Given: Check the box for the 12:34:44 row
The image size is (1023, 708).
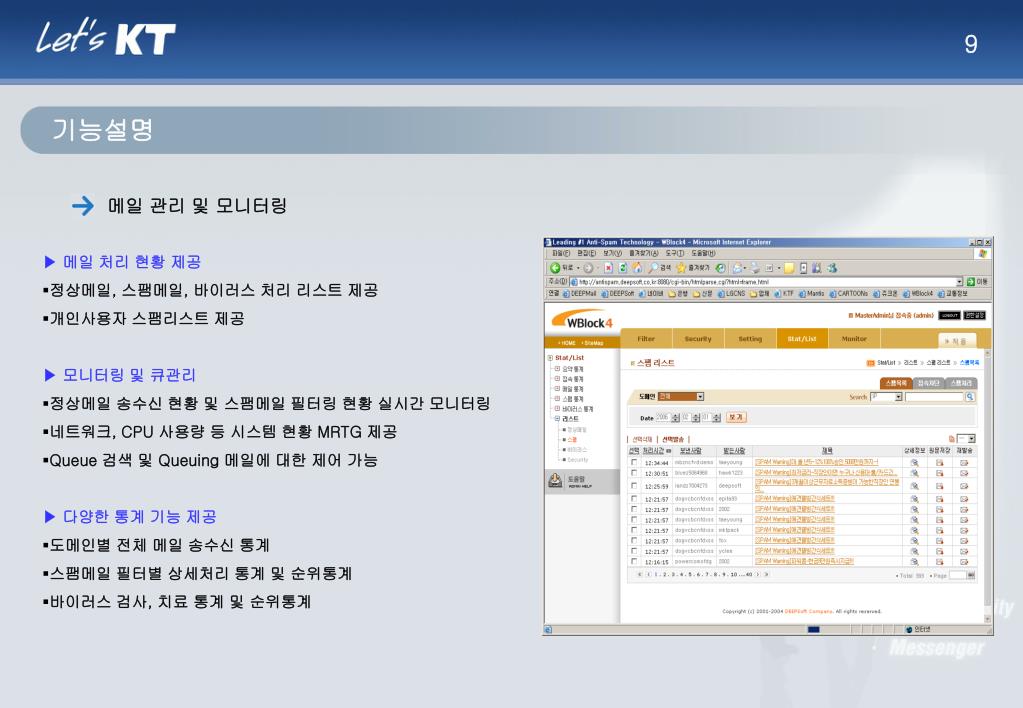Looking at the screenshot, I should click(x=634, y=463).
